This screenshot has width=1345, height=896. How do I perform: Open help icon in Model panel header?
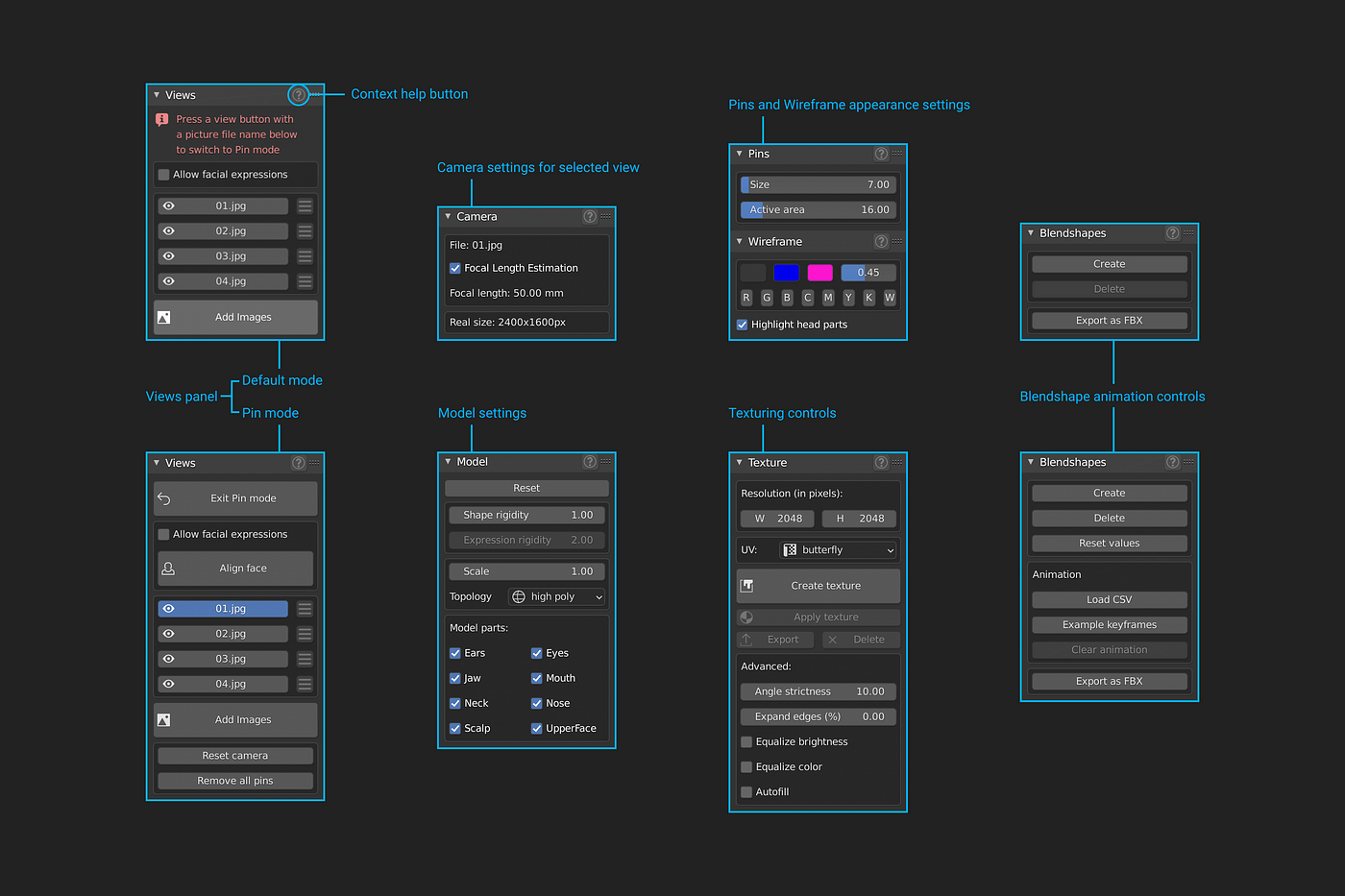590,462
